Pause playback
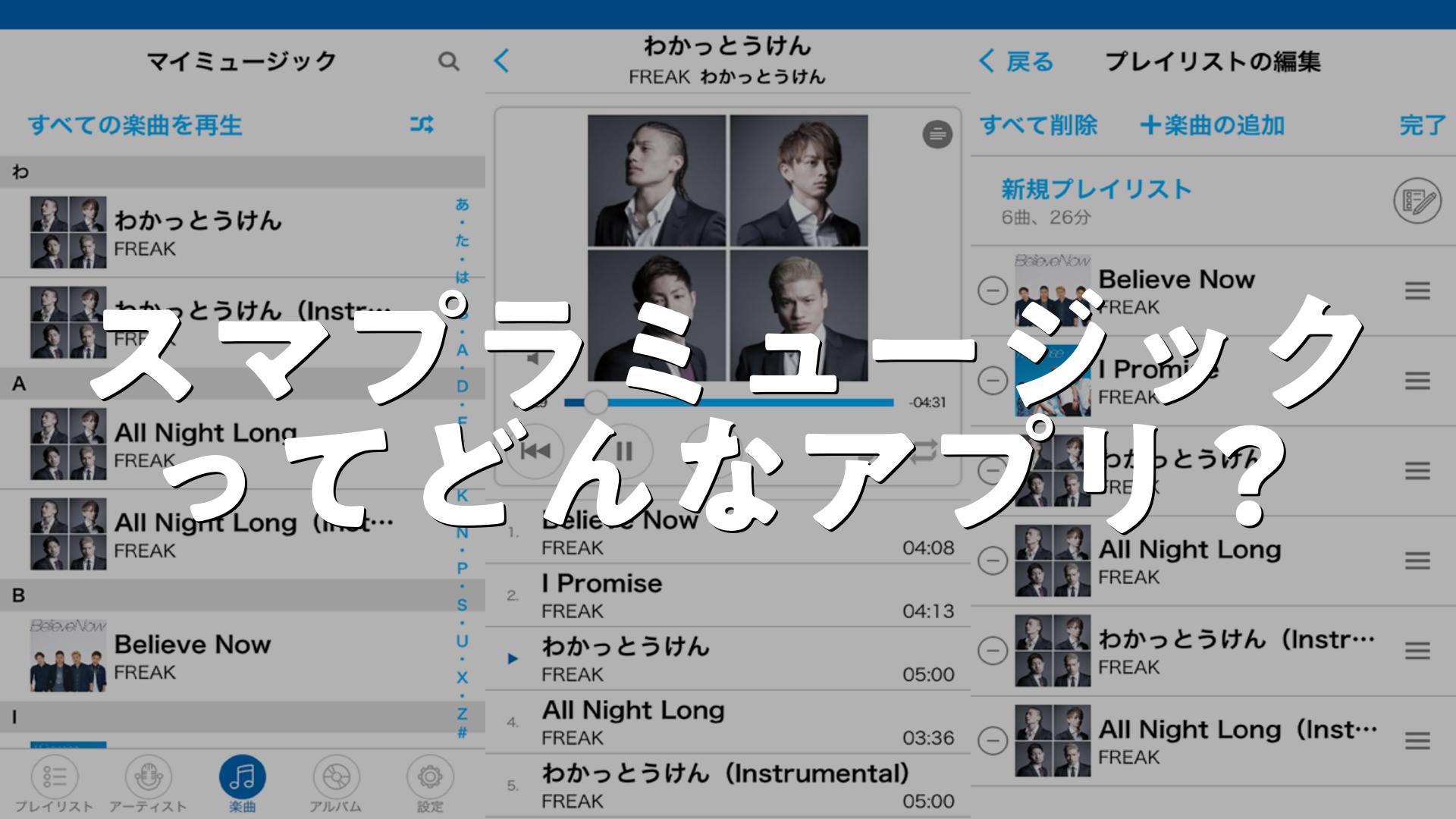Screen dimensions: 1456x819 [624, 452]
